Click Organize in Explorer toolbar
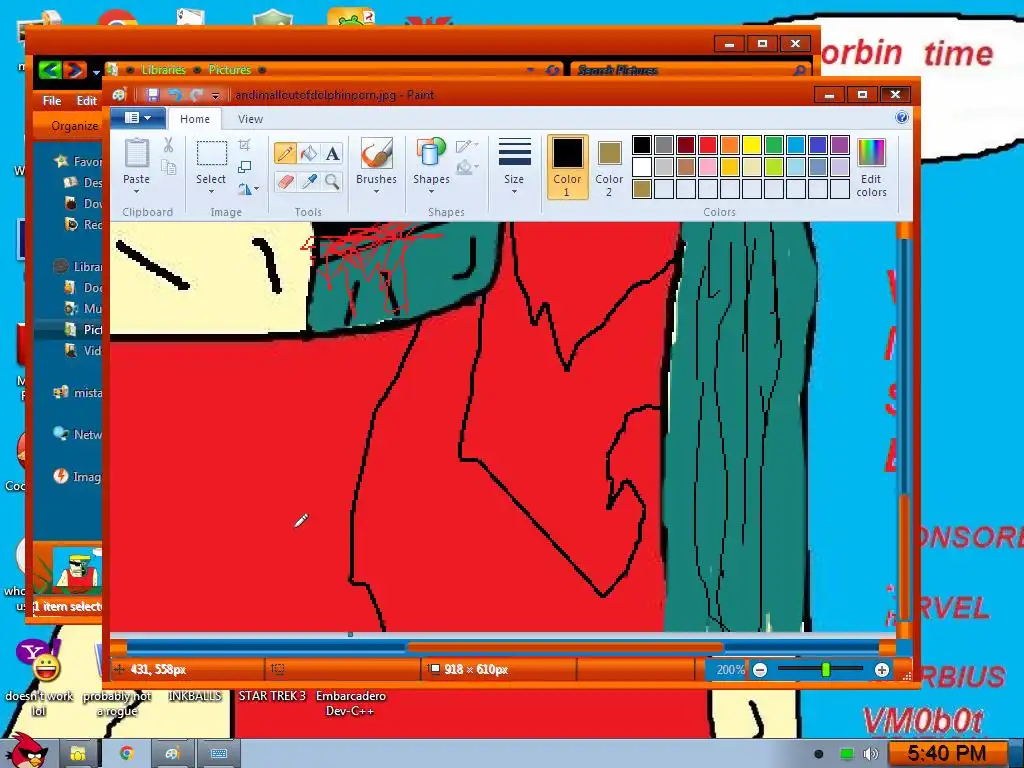The image size is (1024, 768). 74,126
